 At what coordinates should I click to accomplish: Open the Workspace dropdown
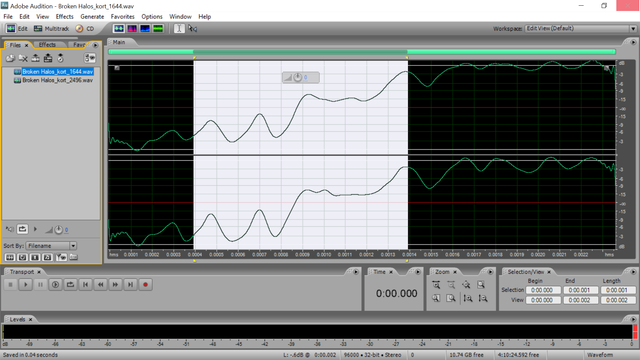click(x=580, y=29)
